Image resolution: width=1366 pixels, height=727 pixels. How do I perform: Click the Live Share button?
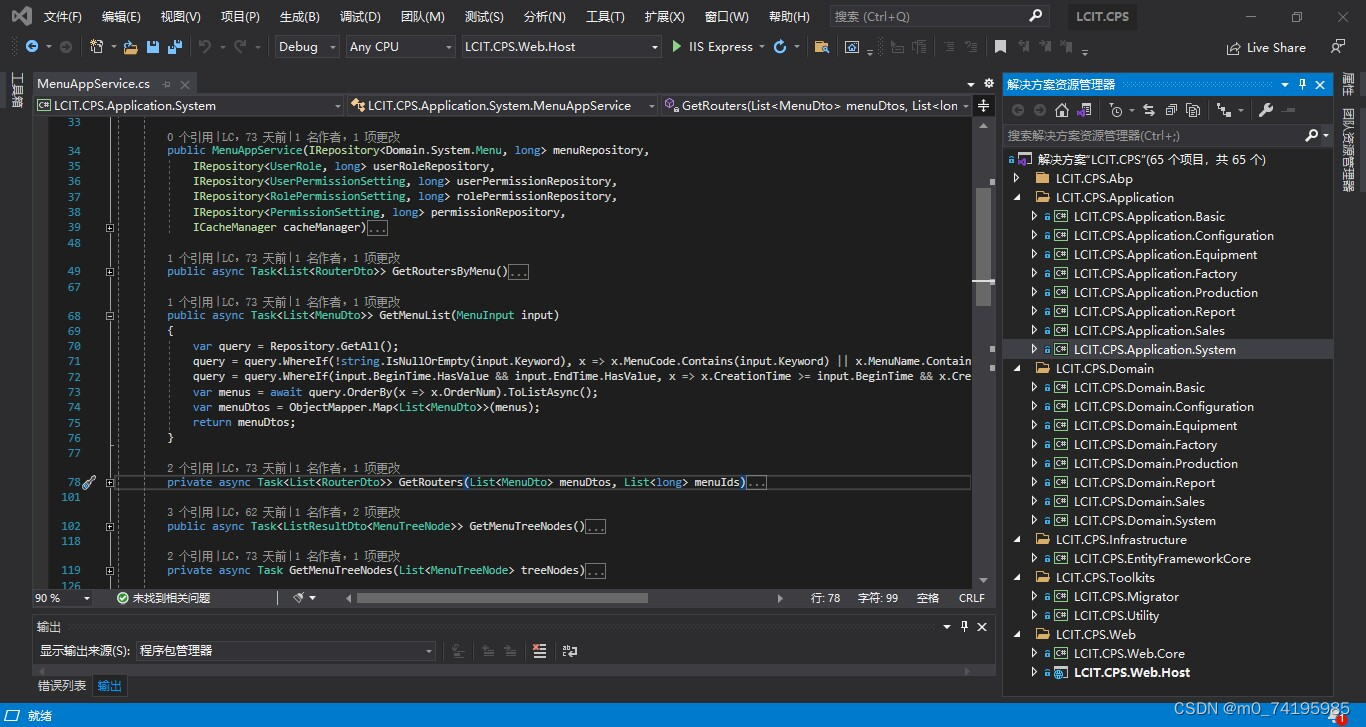1266,47
